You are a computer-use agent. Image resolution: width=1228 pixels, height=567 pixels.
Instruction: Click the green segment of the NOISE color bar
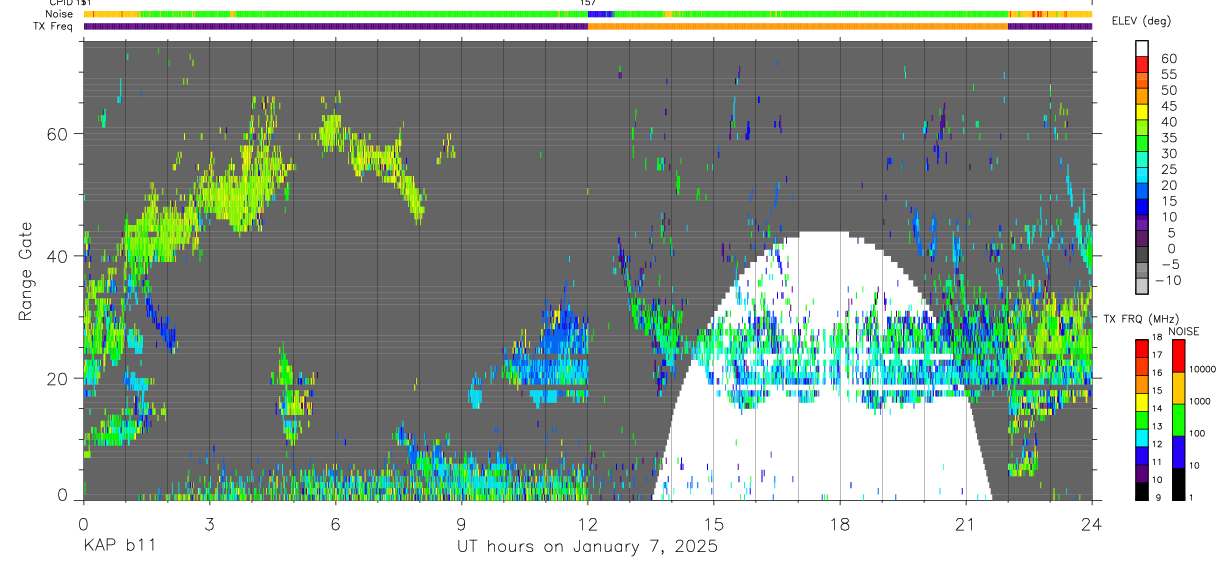click(x=1178, y=419)
